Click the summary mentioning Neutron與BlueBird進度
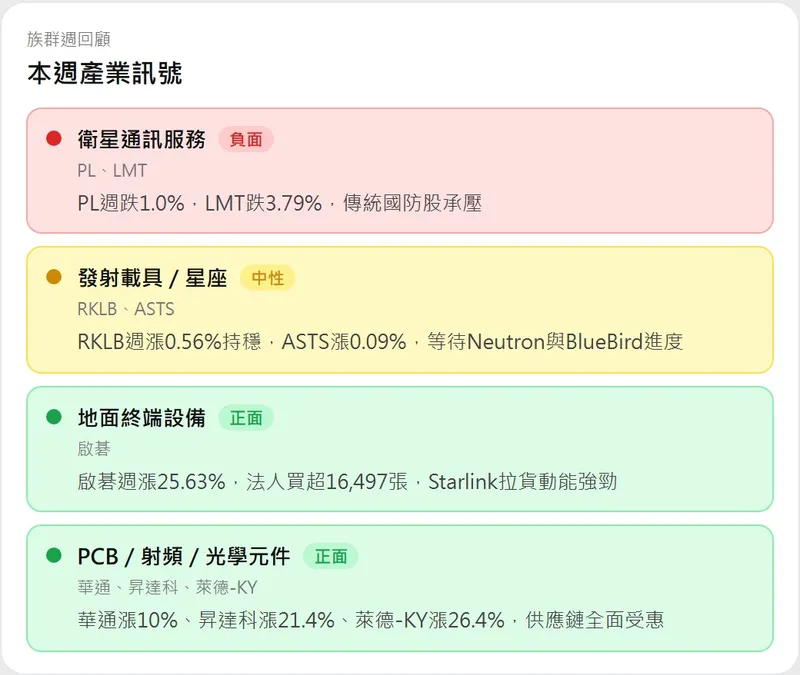 pyautogui.click(x=379, y=342)
